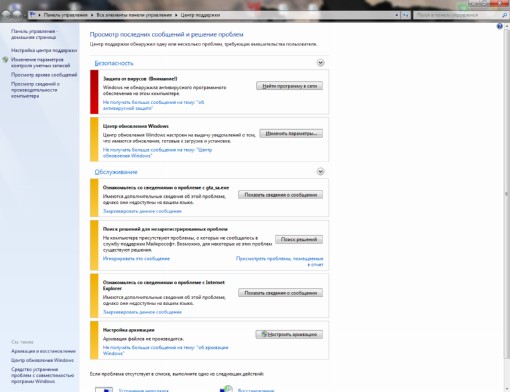Show message details for the Internet Explorer problem
510x392 pixels.
[x=280, y=293]
